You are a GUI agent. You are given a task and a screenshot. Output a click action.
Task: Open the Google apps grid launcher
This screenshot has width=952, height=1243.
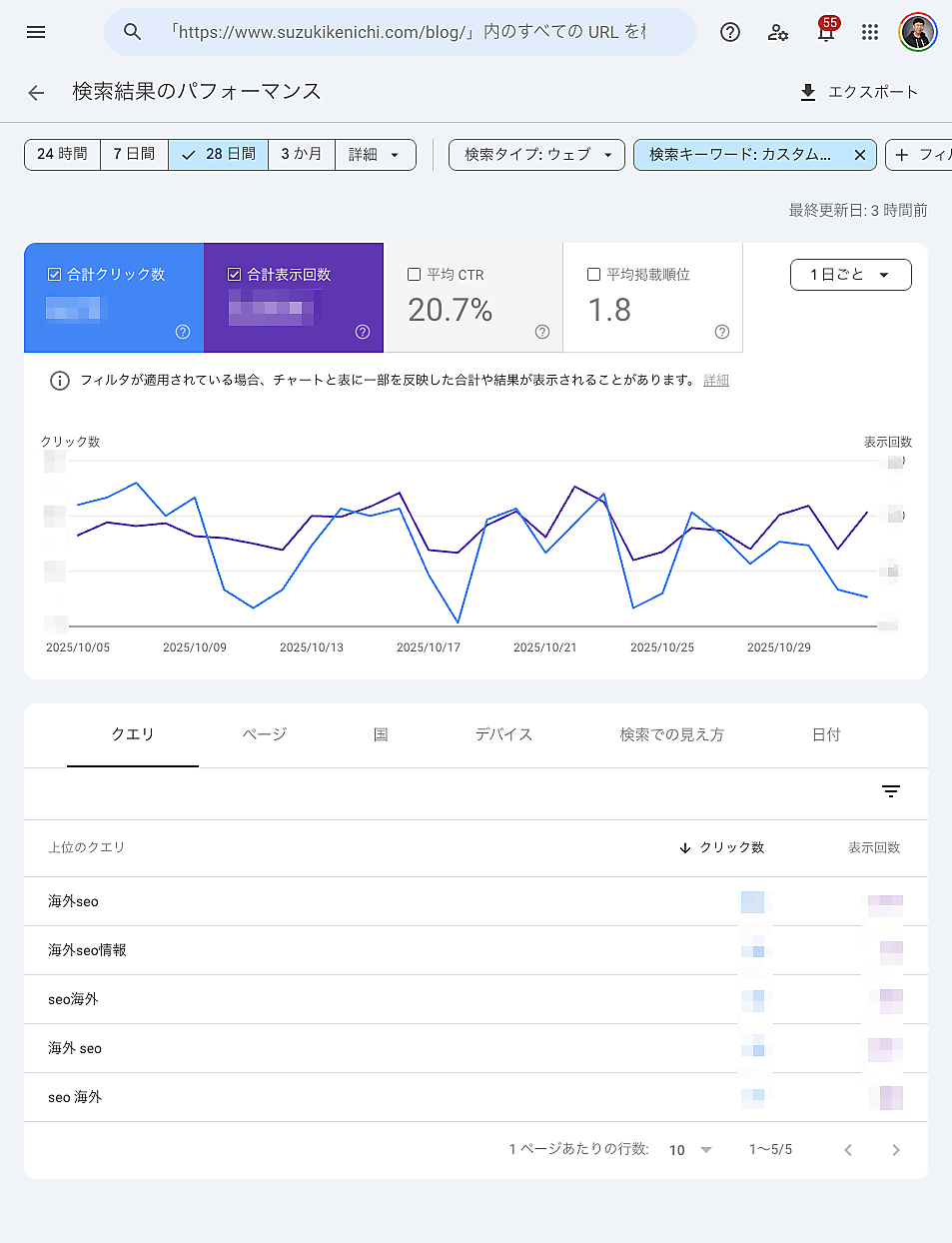tap(870, 32)
